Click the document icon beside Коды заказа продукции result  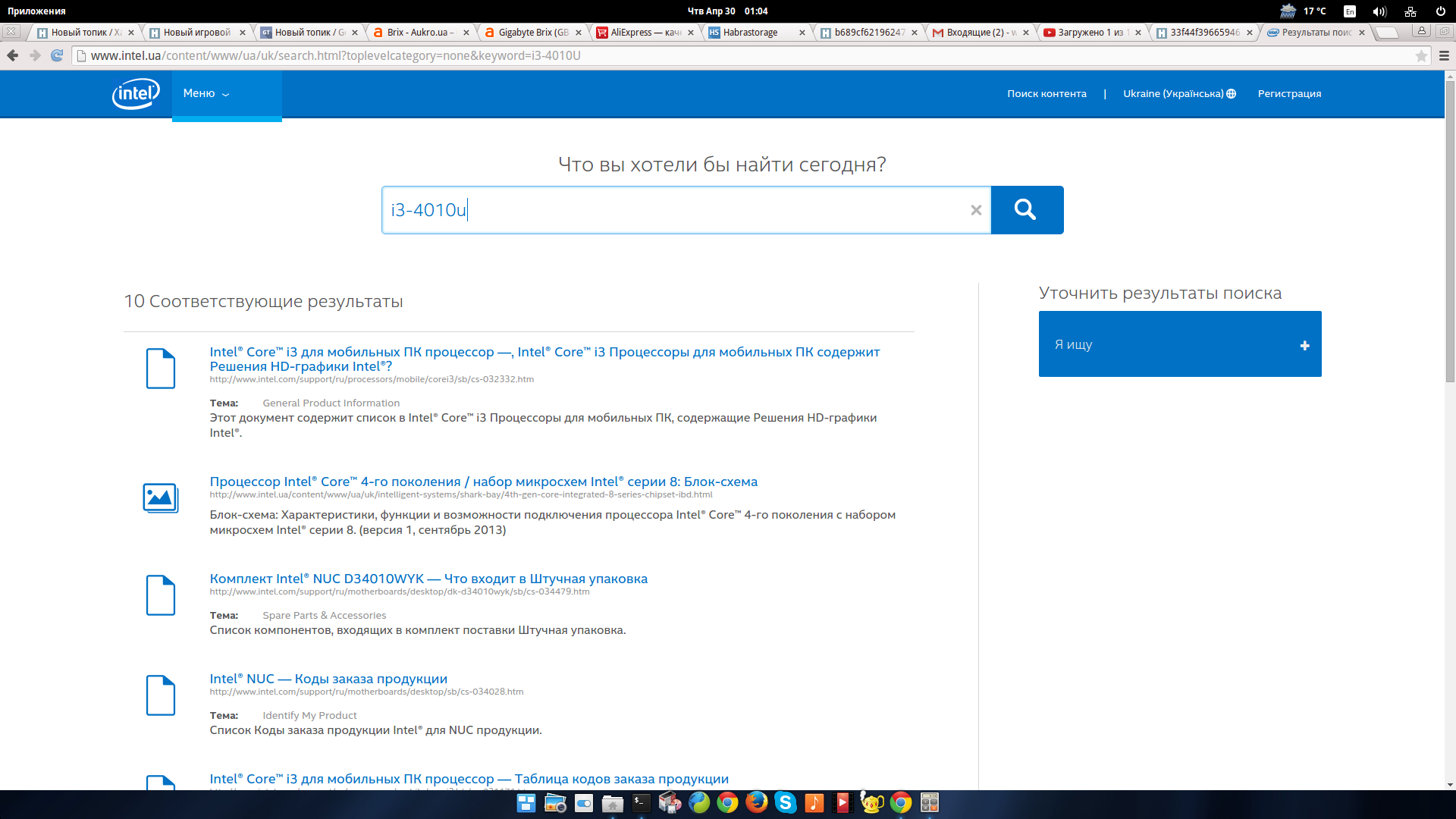tap(161, 695)
